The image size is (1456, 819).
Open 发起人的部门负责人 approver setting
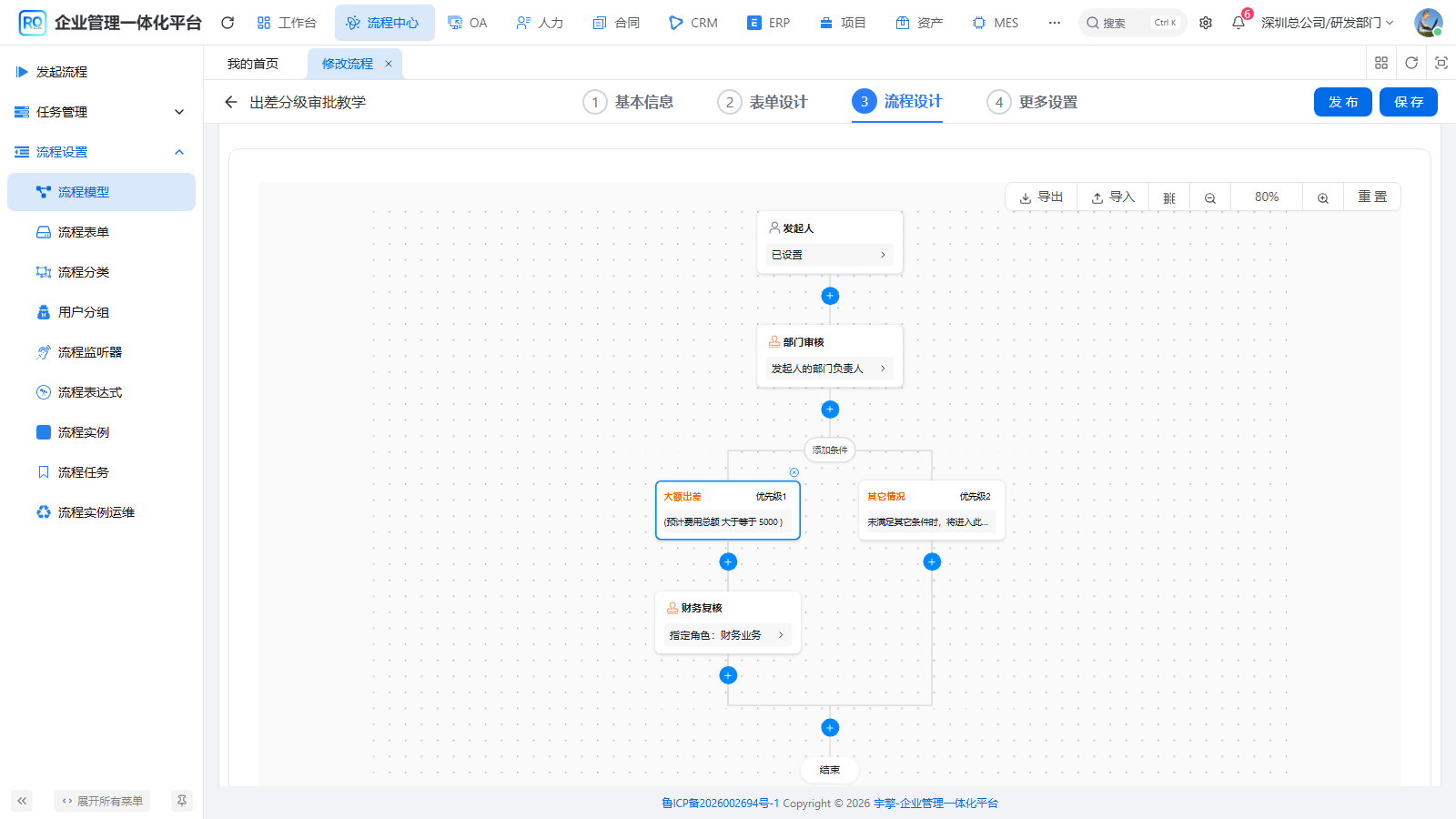point(828,369)
